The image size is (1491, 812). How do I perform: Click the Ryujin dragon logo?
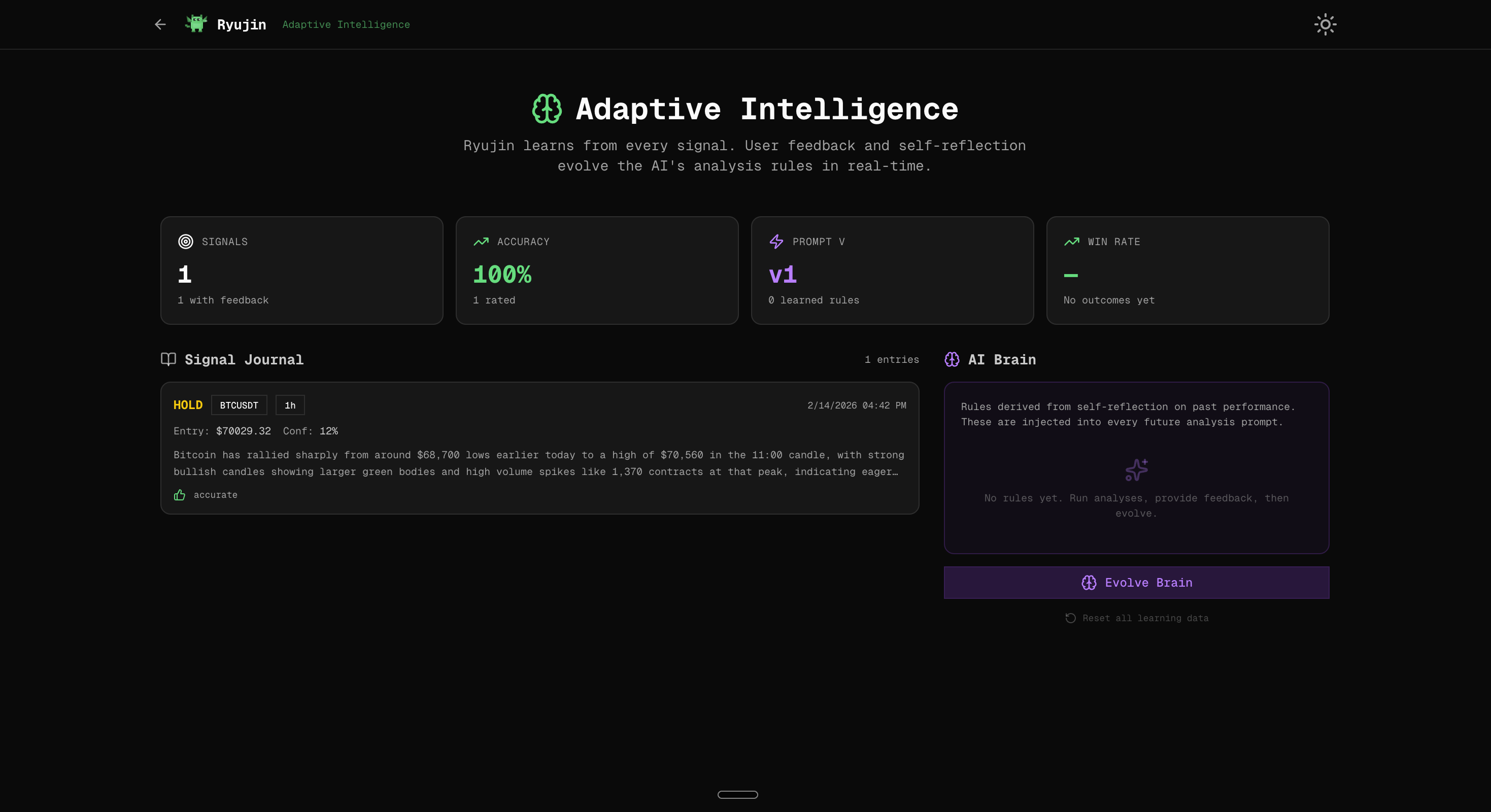(x=196, y=24)
